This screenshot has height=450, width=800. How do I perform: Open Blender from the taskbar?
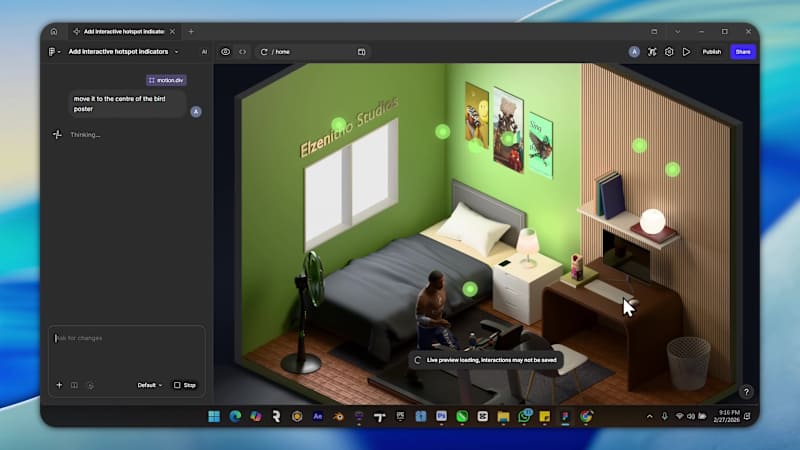pyautogui.click(x=338, y=416)
